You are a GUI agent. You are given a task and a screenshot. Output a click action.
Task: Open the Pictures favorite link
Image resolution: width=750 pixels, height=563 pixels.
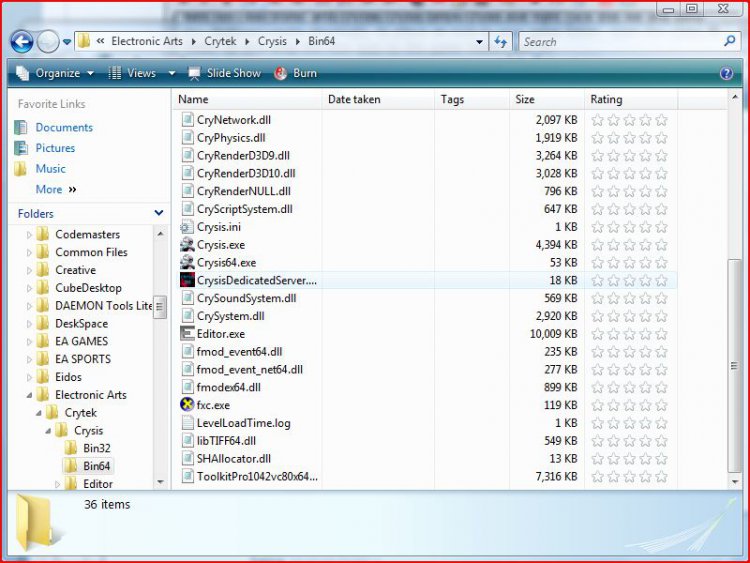pos(55,148)
